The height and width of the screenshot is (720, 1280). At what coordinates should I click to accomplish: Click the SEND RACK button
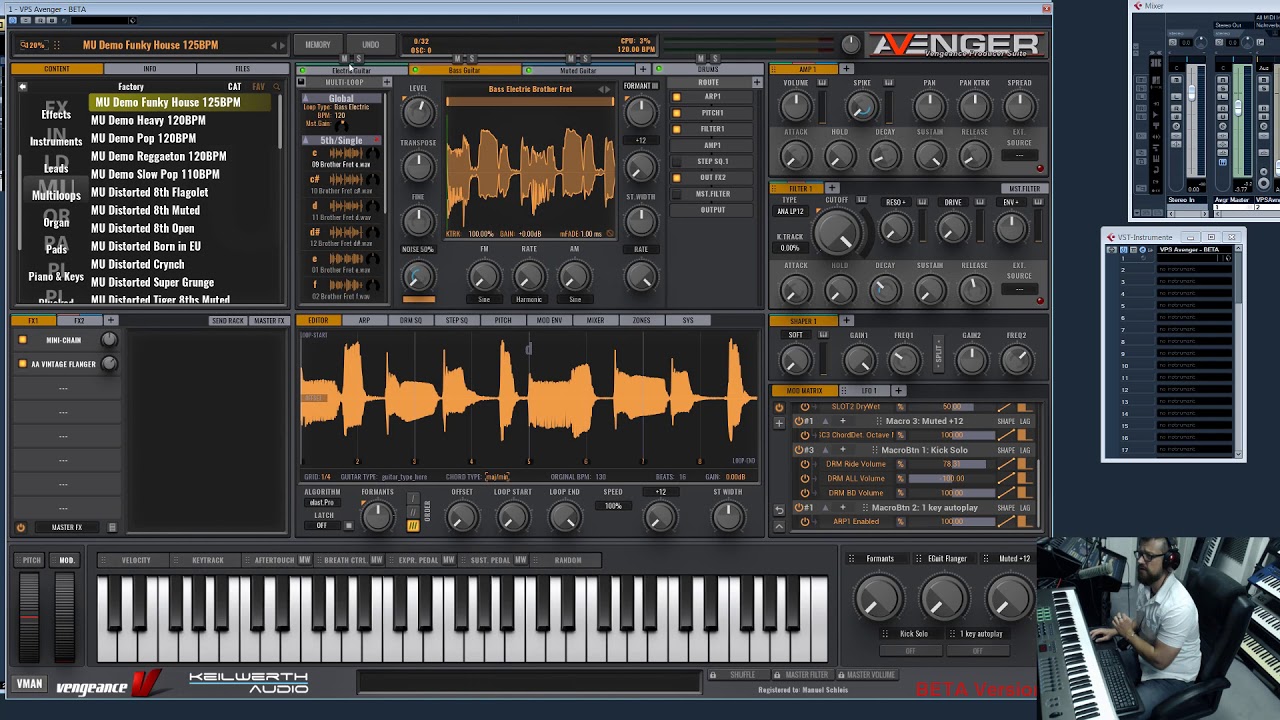(227, 320)
